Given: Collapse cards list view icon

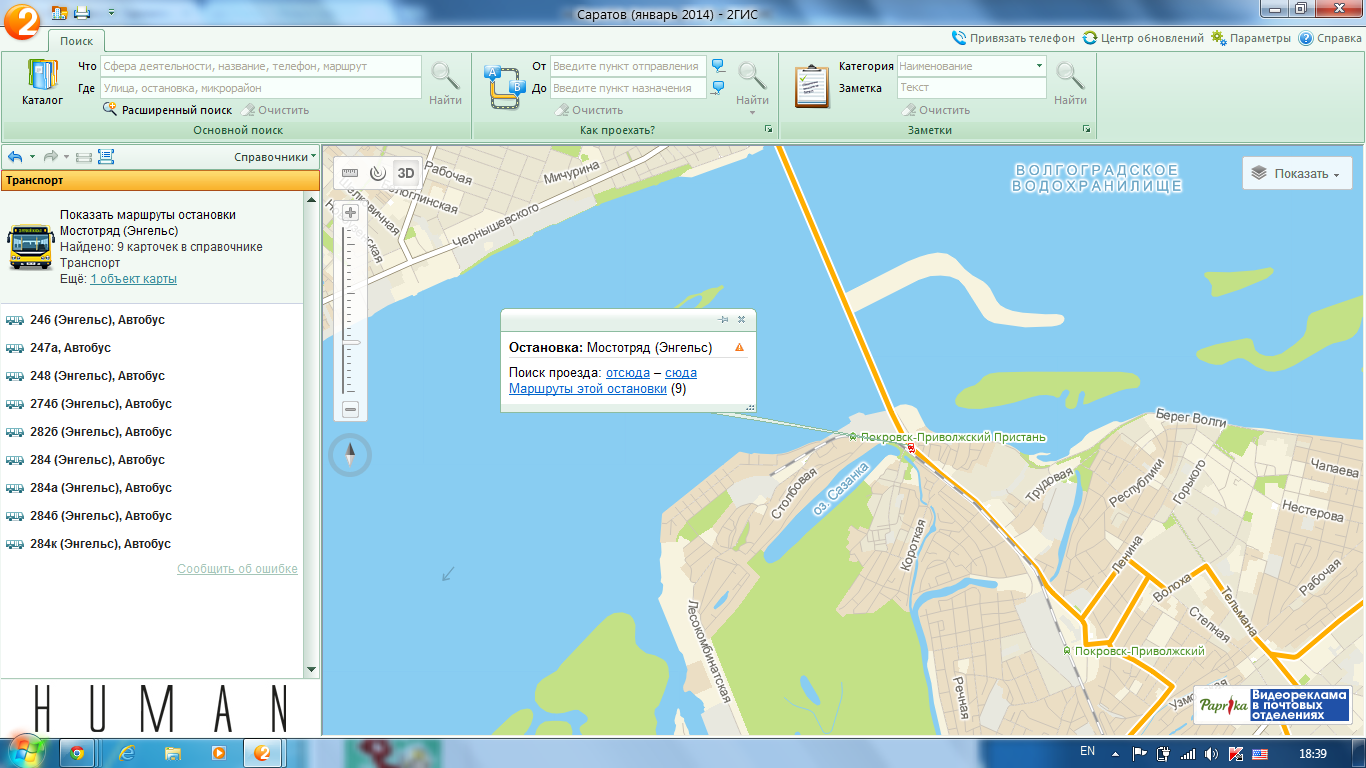Looking at the screenshot, I should click(x=83, y=157).
